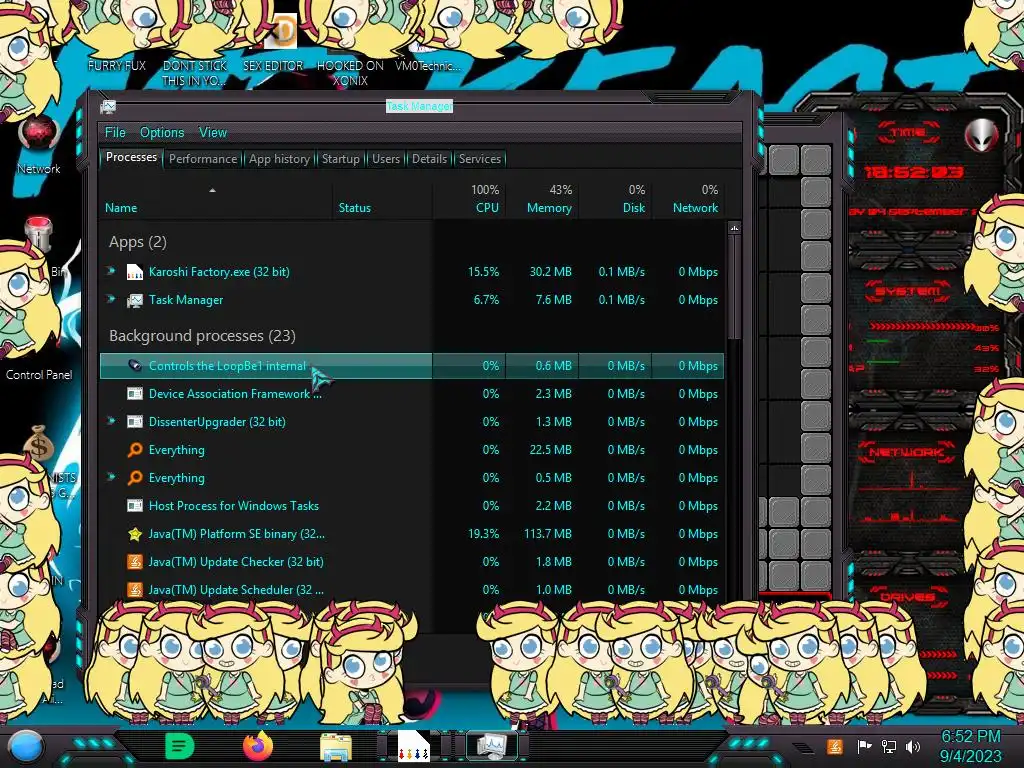1024x768 pixels.
Task: Switch to Karoshi Factory taskbar icon
Action: 413,746
